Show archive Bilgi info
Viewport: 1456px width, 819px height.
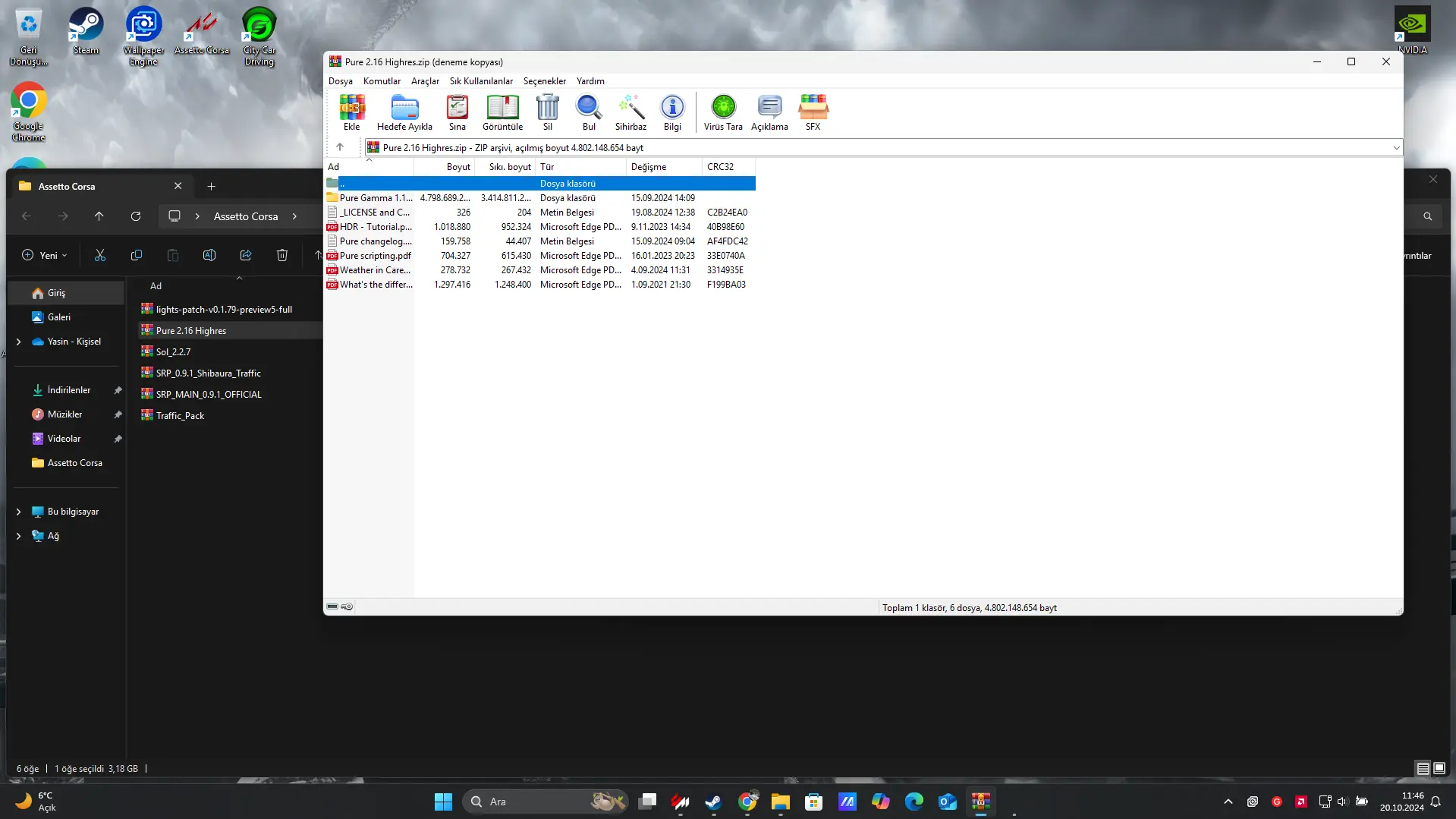[x=672, y=112]
